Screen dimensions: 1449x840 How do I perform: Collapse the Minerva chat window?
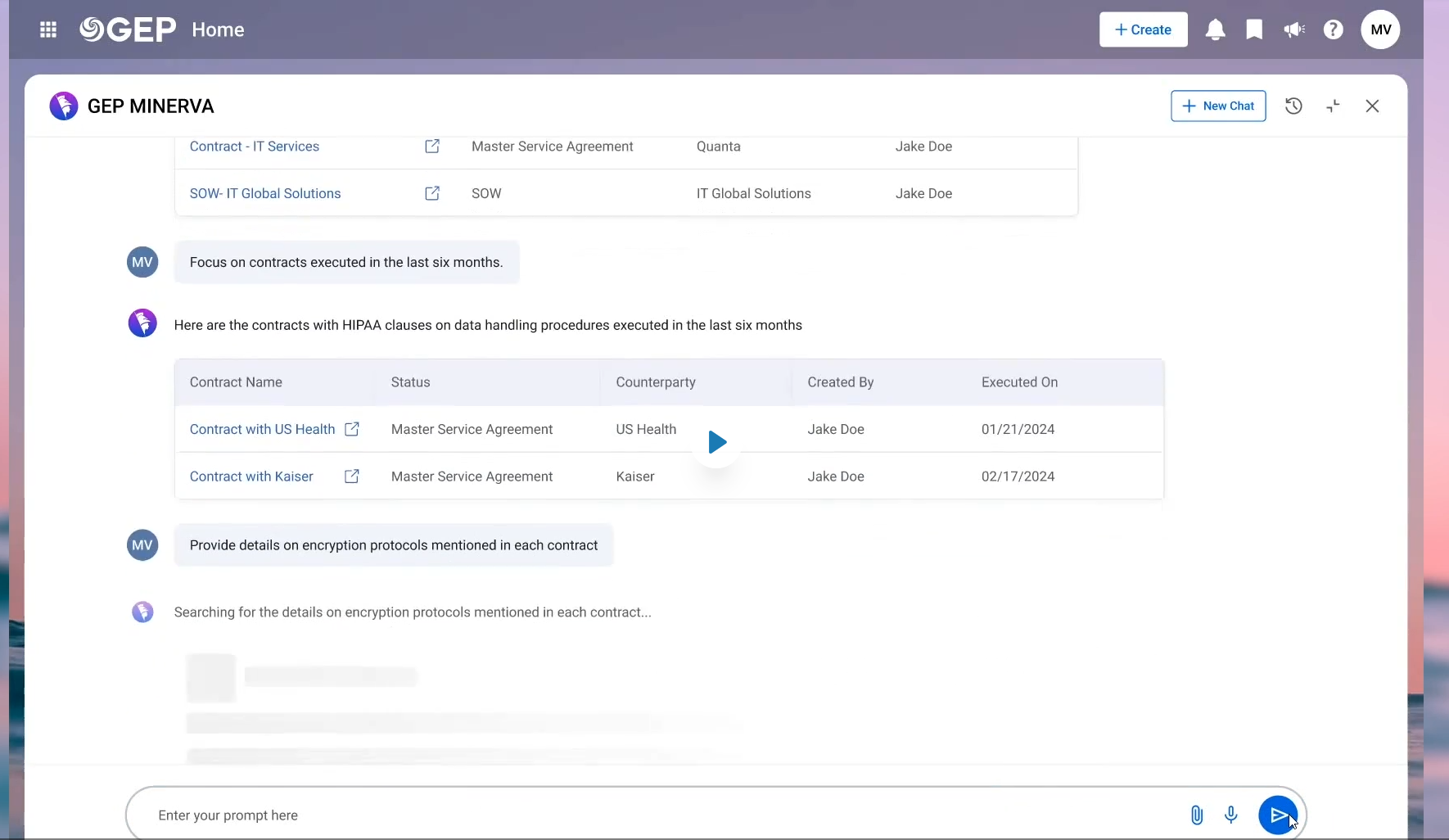point(1333,106)
